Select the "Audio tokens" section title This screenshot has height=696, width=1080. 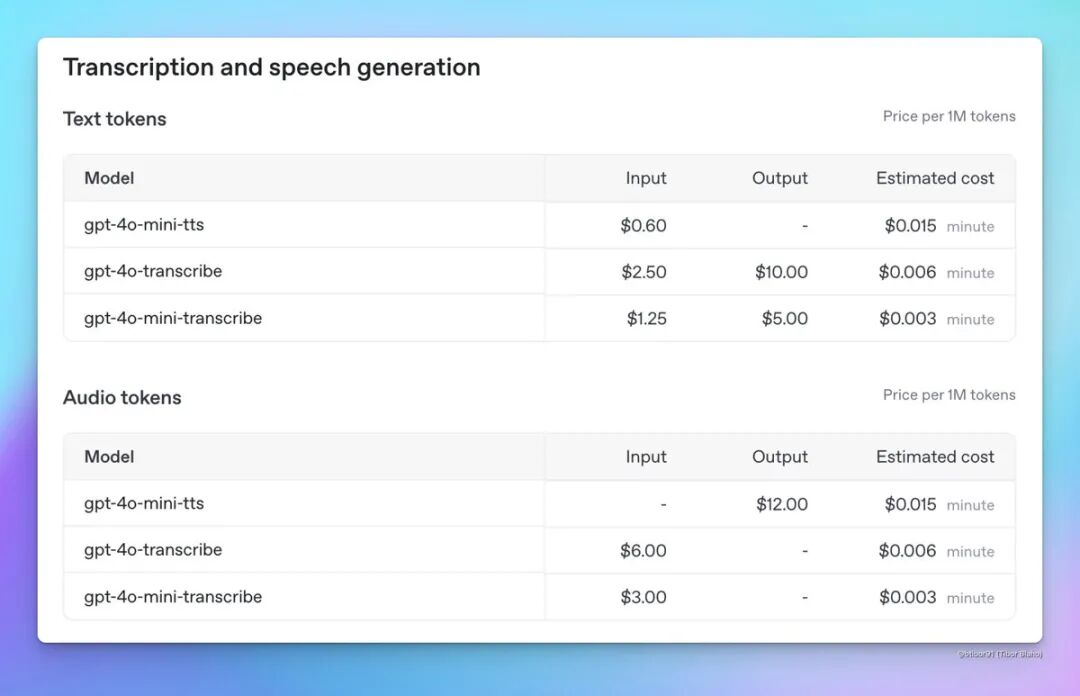pyautogui.click(x=122, y=398)
